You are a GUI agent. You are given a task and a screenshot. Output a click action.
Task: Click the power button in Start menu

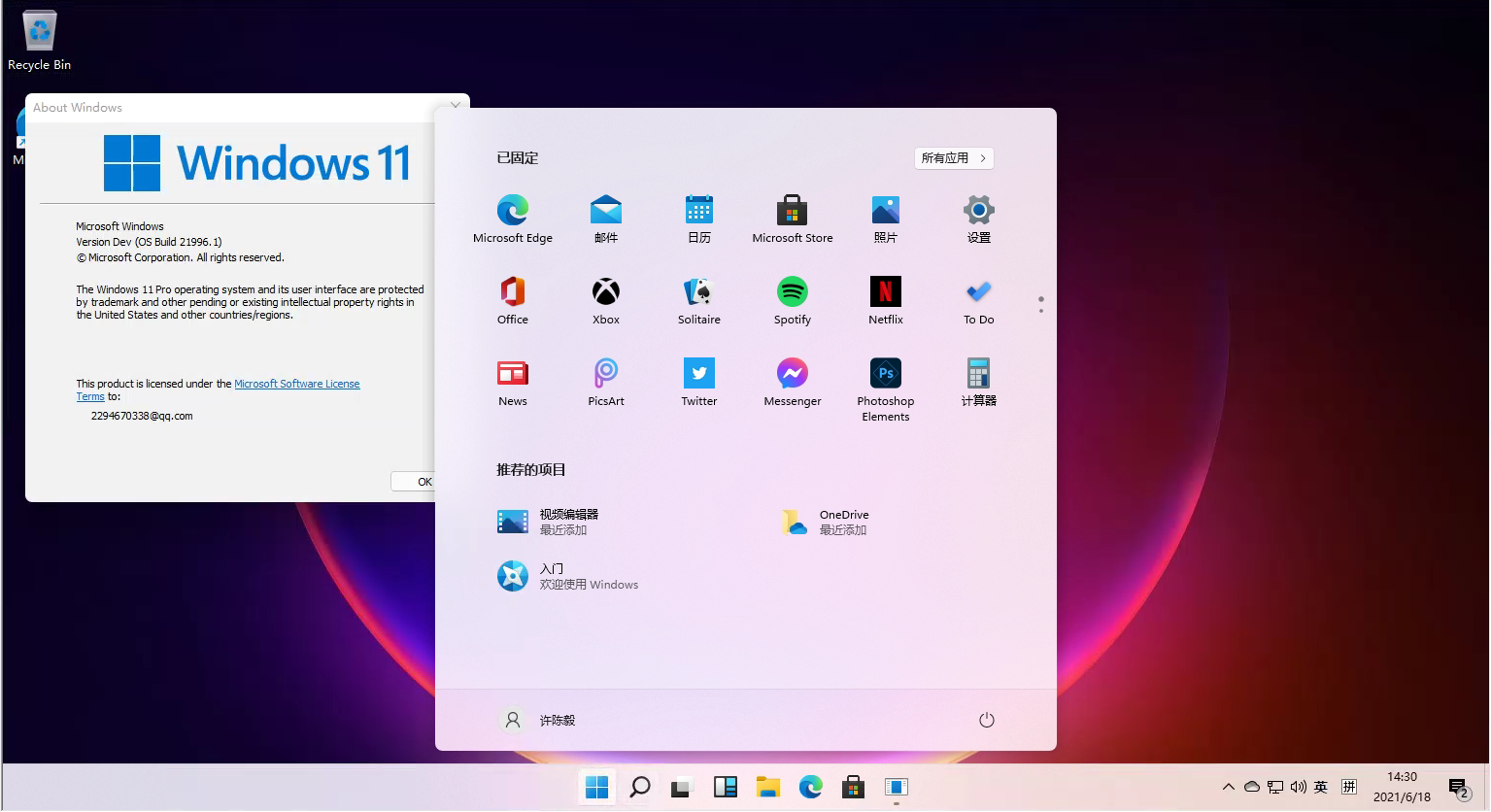[986, 720]
